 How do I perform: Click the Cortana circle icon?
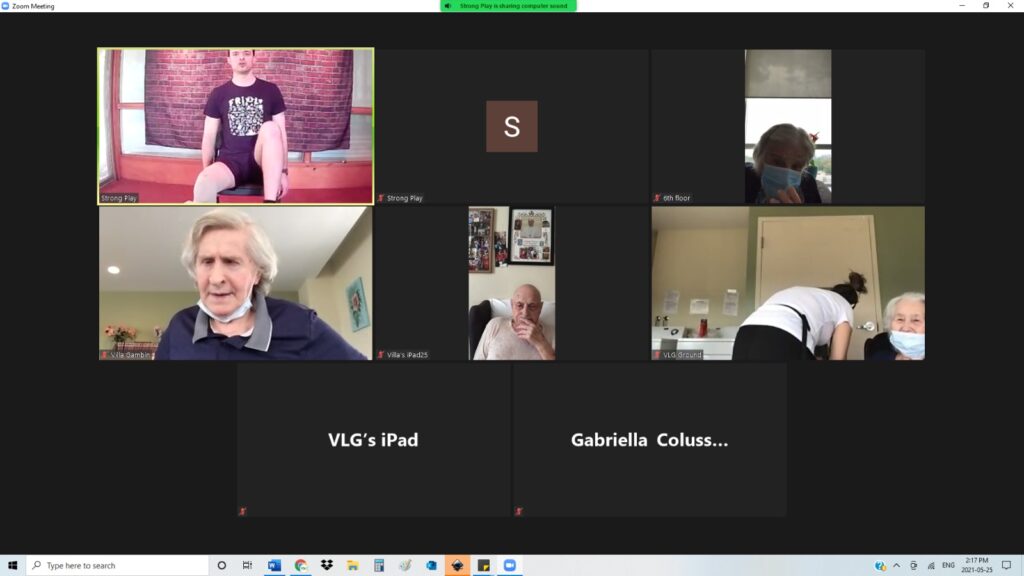(x=221, y=565)
